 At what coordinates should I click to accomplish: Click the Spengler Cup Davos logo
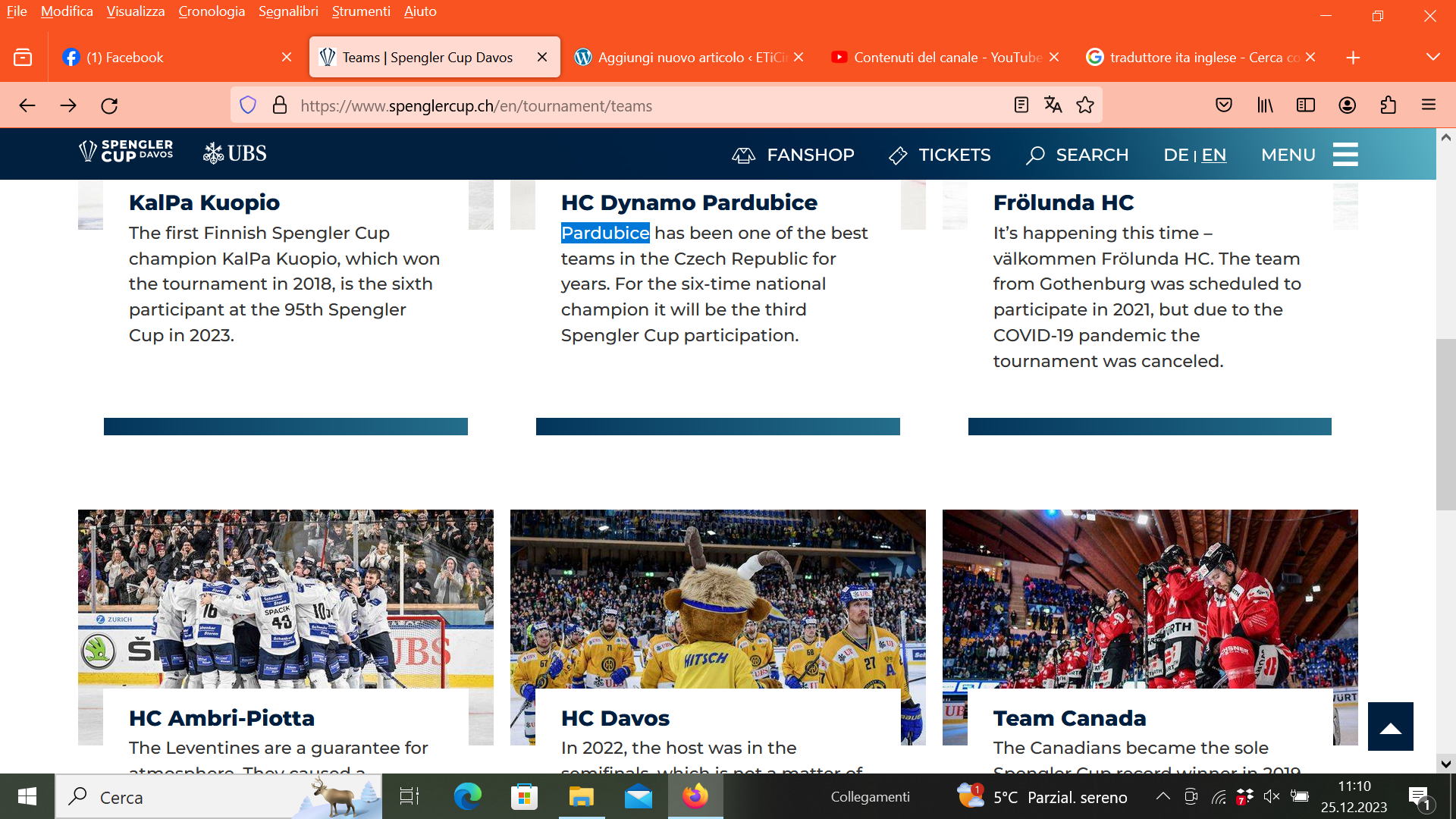pyautogui.click(x=126, y=152)
